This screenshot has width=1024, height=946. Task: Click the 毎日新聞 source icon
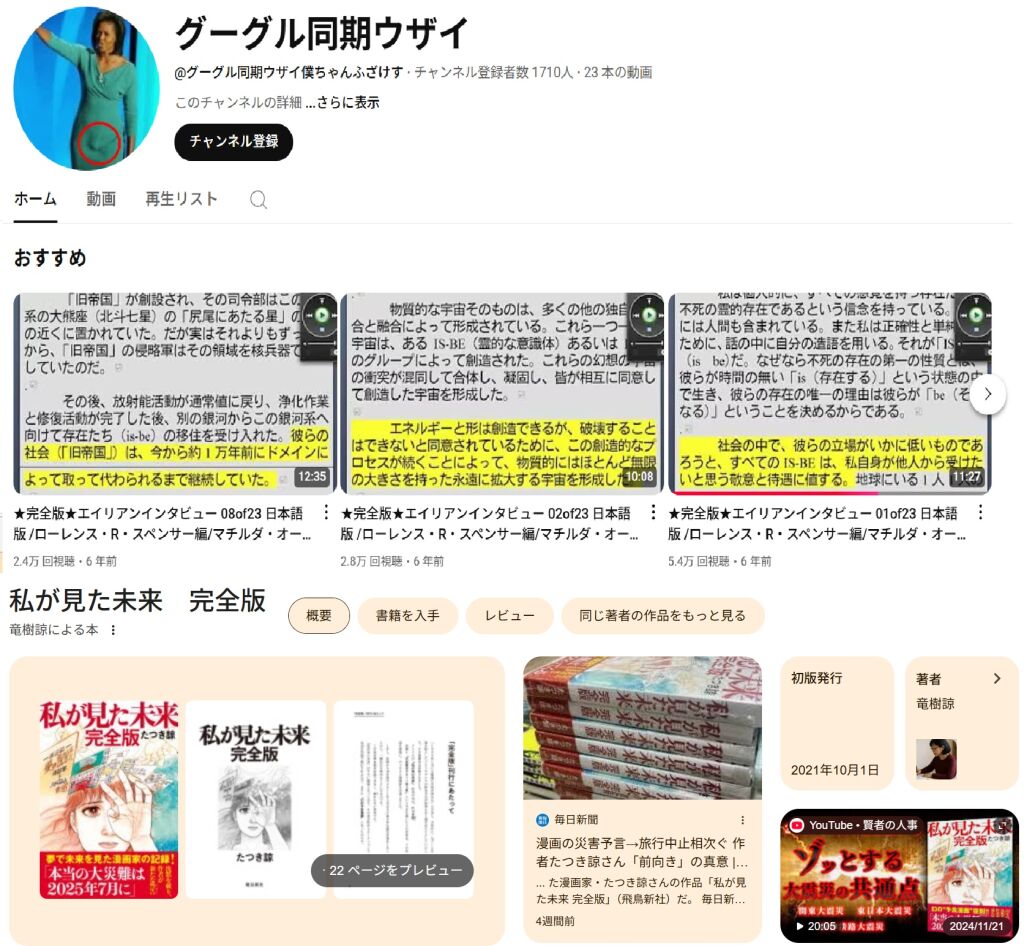[x=541, y=819]
